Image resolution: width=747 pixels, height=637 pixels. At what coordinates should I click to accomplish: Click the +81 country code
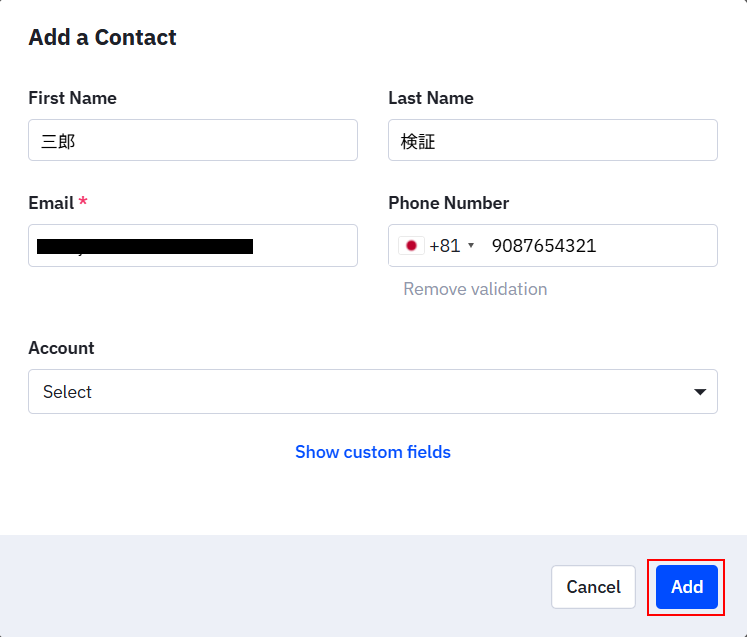(x=444, y=245)
